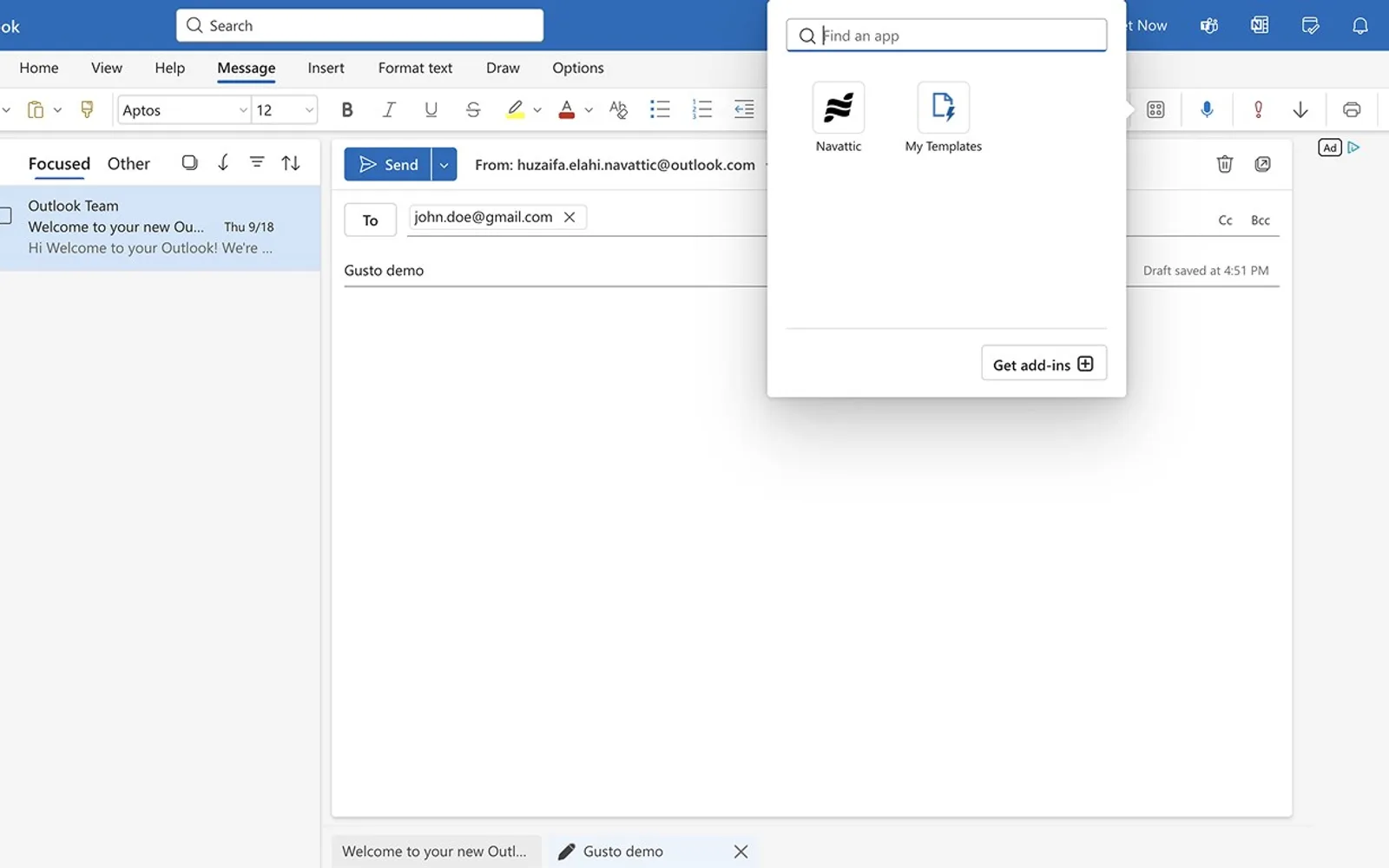Screen dimensions: 1389x868
Task: Toggle underline formatting
Action: 431,109
